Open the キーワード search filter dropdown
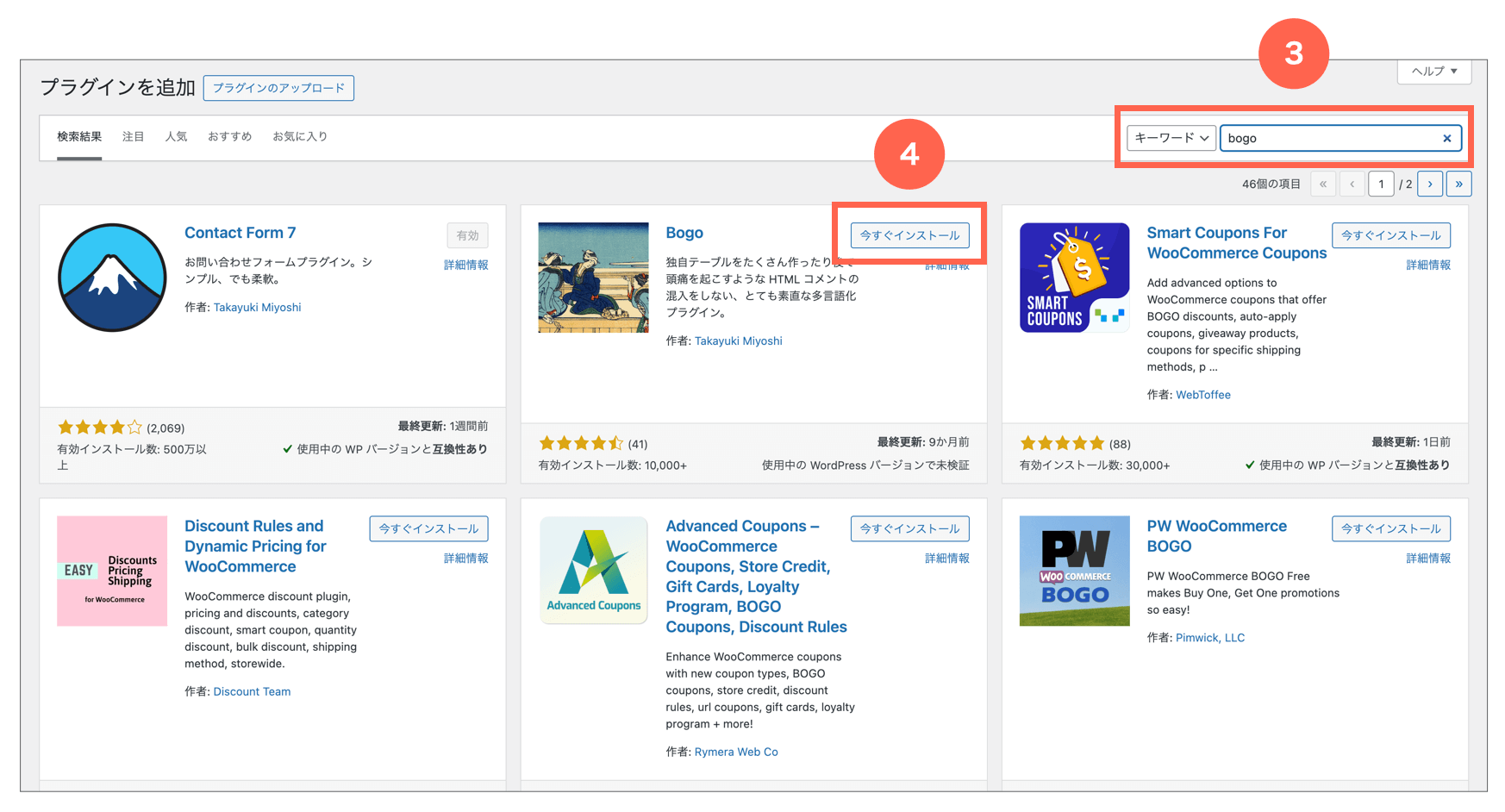1505x812 pixels. (x=1171, y=138)
